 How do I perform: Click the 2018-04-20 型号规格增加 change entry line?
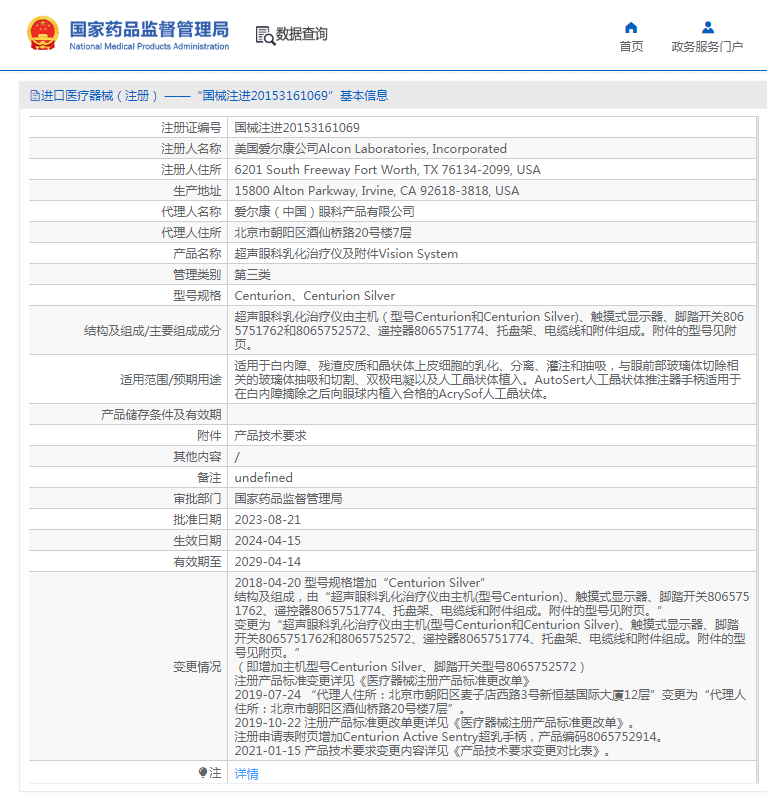(360, 583)
